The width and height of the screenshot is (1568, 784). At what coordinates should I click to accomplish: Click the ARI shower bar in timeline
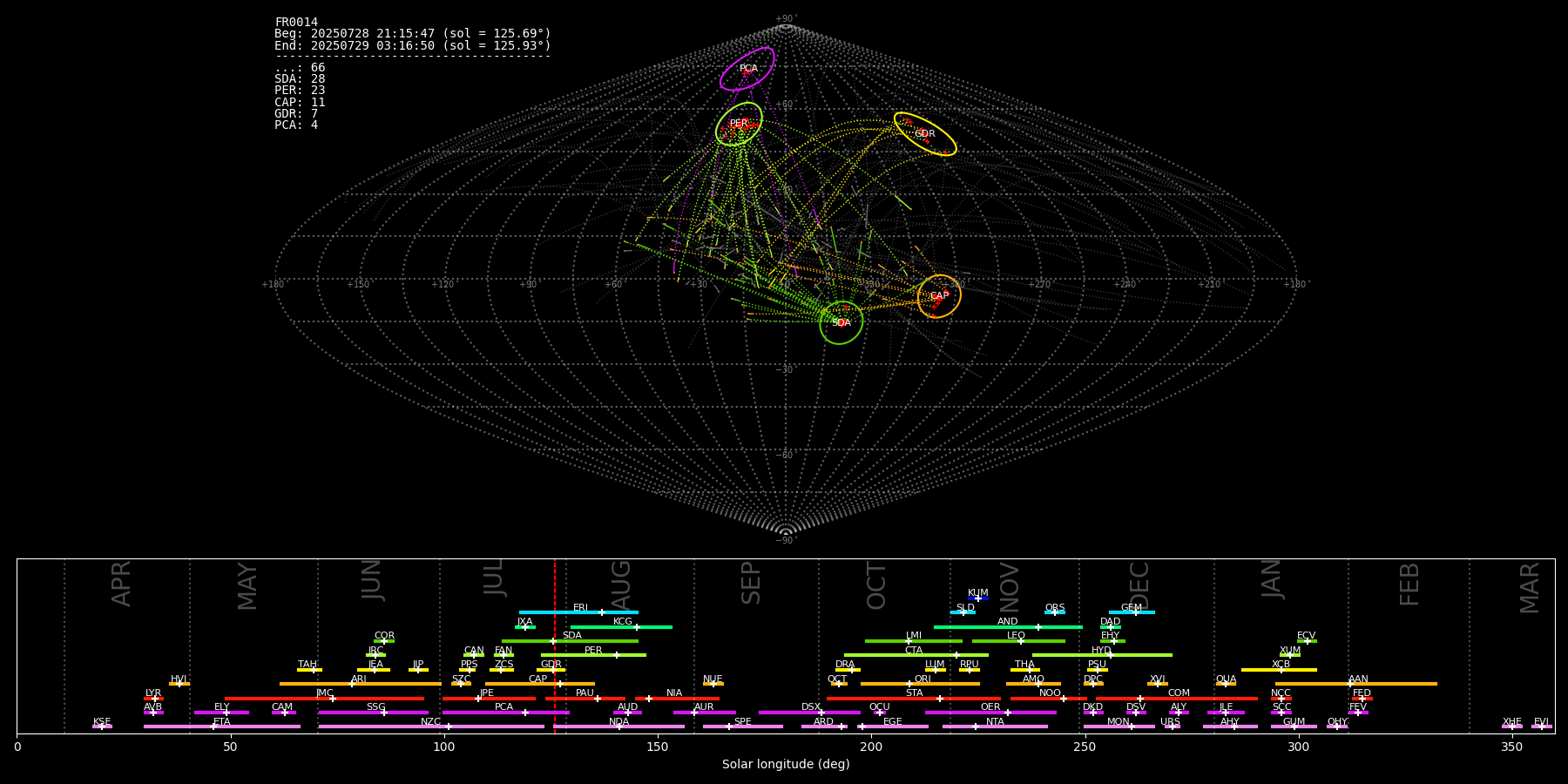tap(360, 684)
